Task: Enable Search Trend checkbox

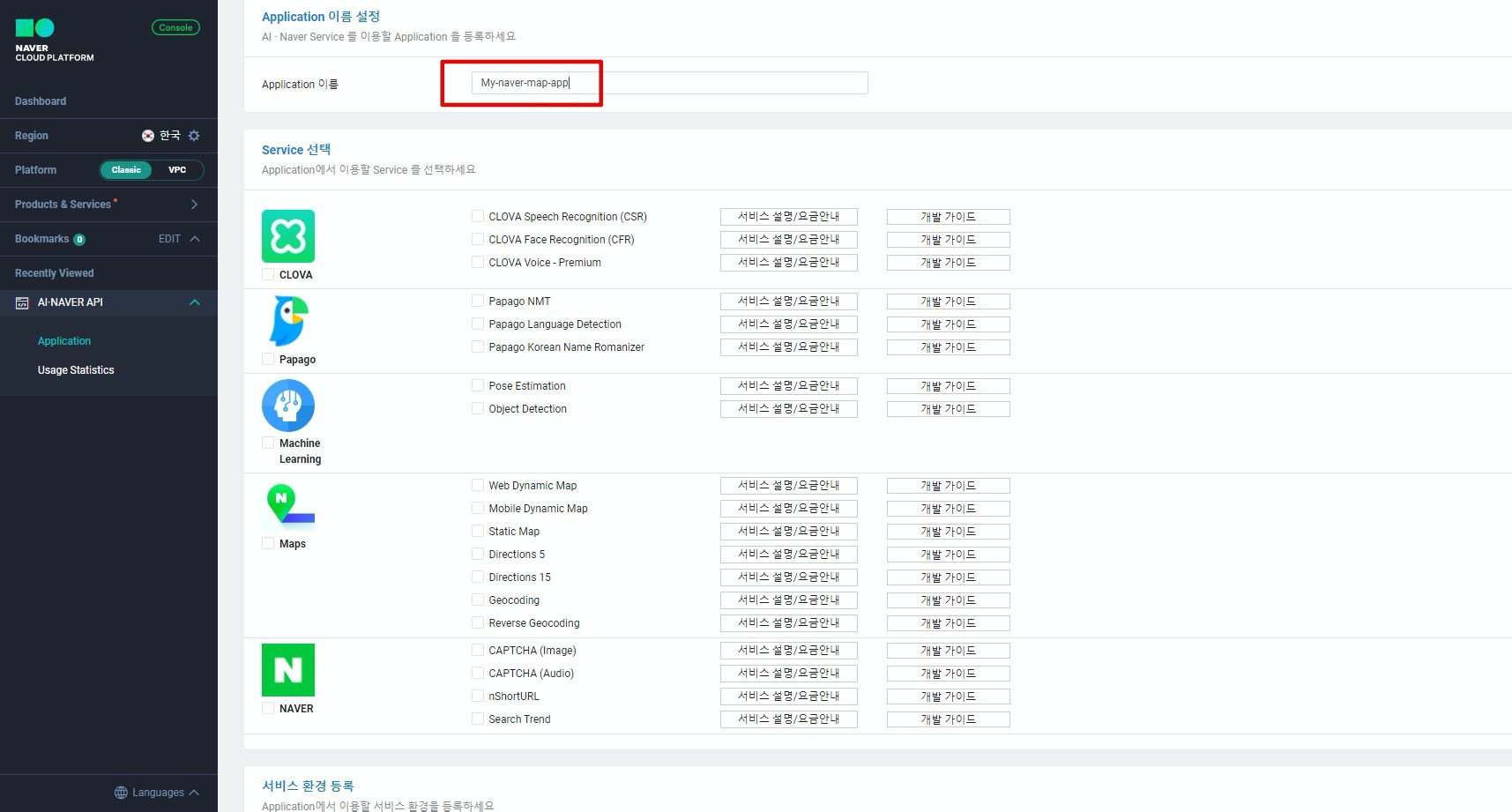Action: coord(478,719)
